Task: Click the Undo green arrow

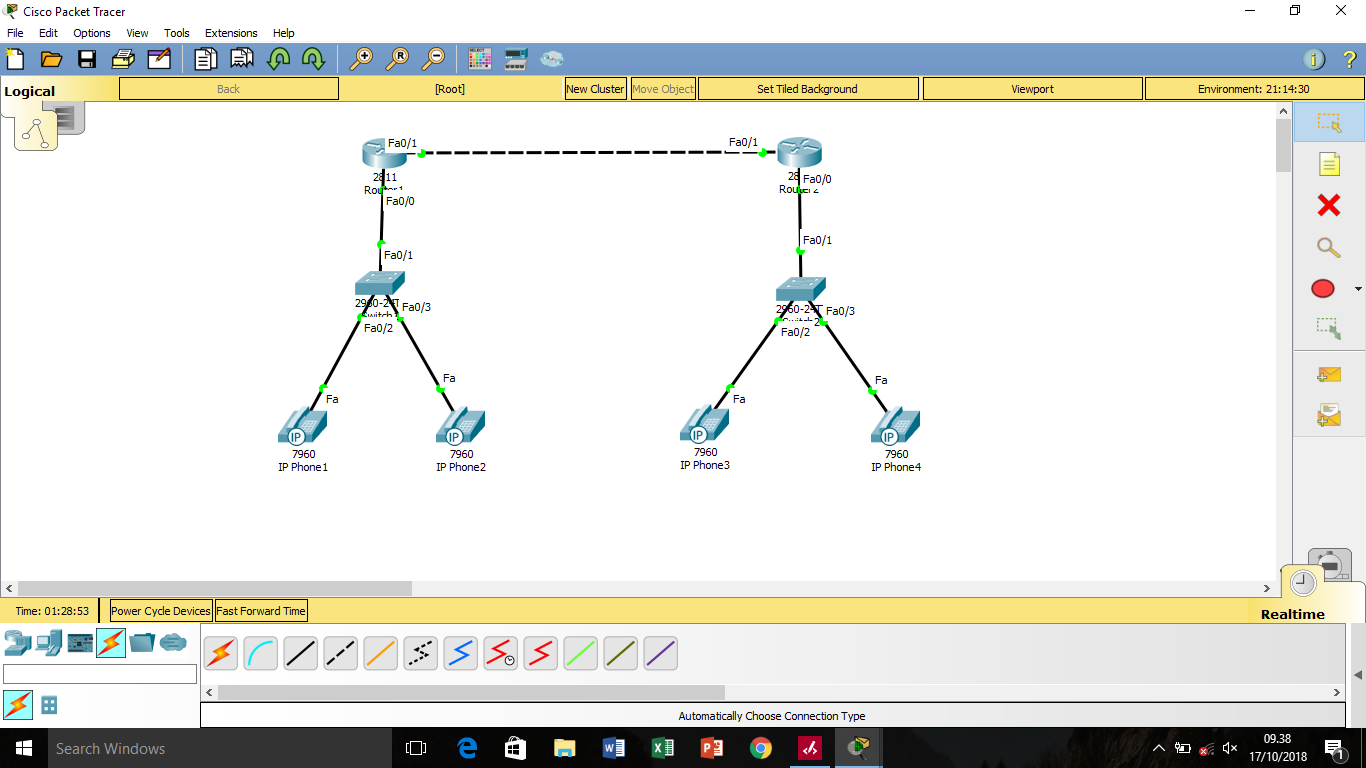Action: [278, 59]
